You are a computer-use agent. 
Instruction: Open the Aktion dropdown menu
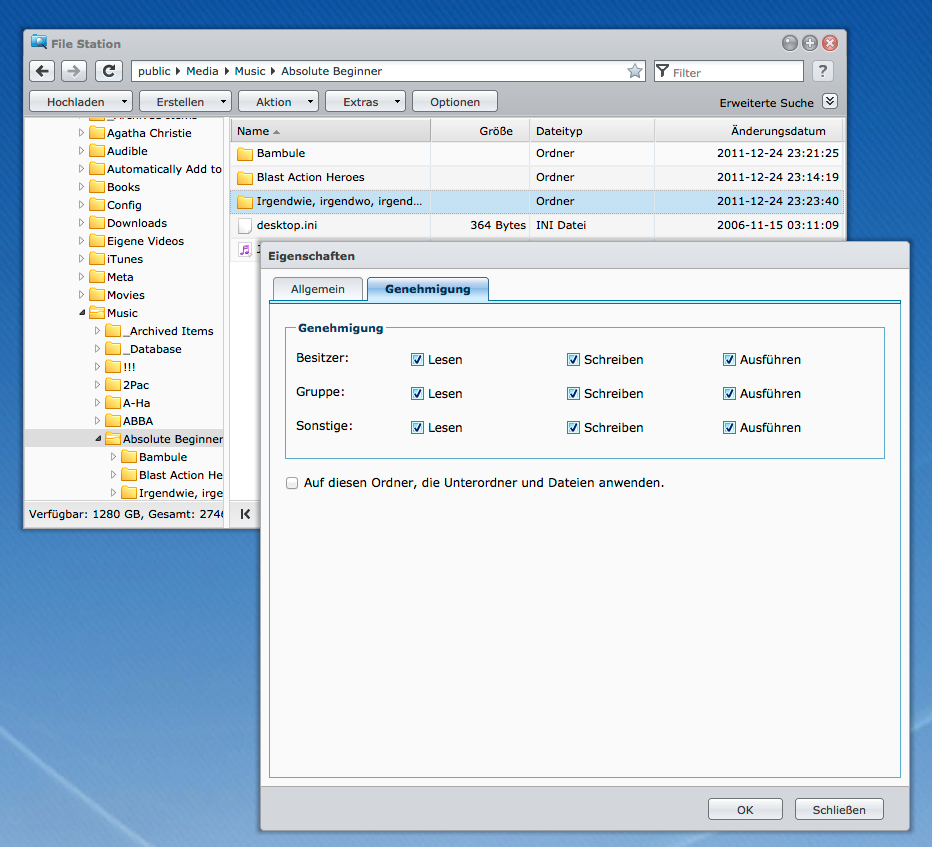pyautogui.click(x=278, y=102)
